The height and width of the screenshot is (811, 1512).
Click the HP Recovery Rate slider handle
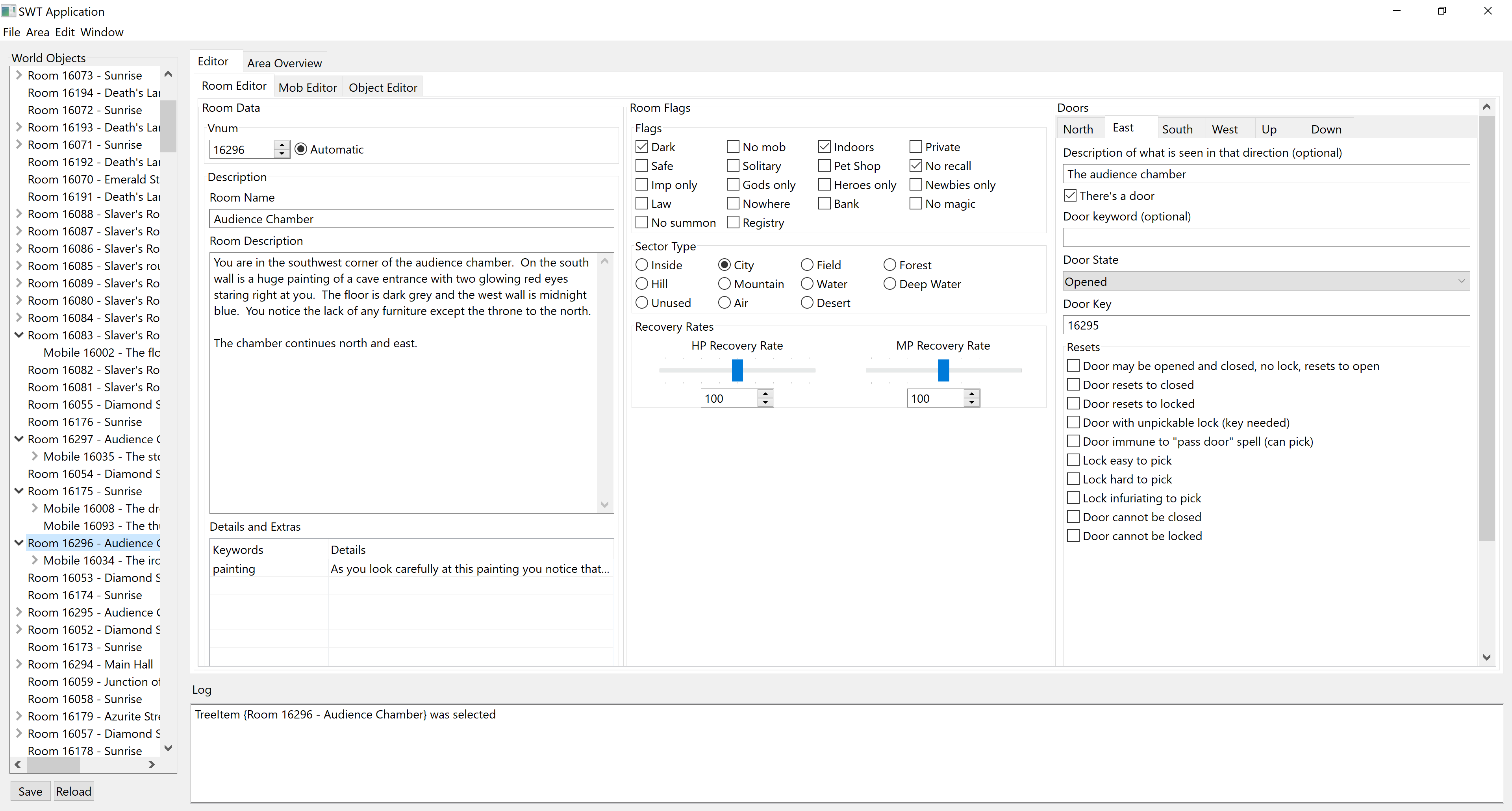pos(737,370)
